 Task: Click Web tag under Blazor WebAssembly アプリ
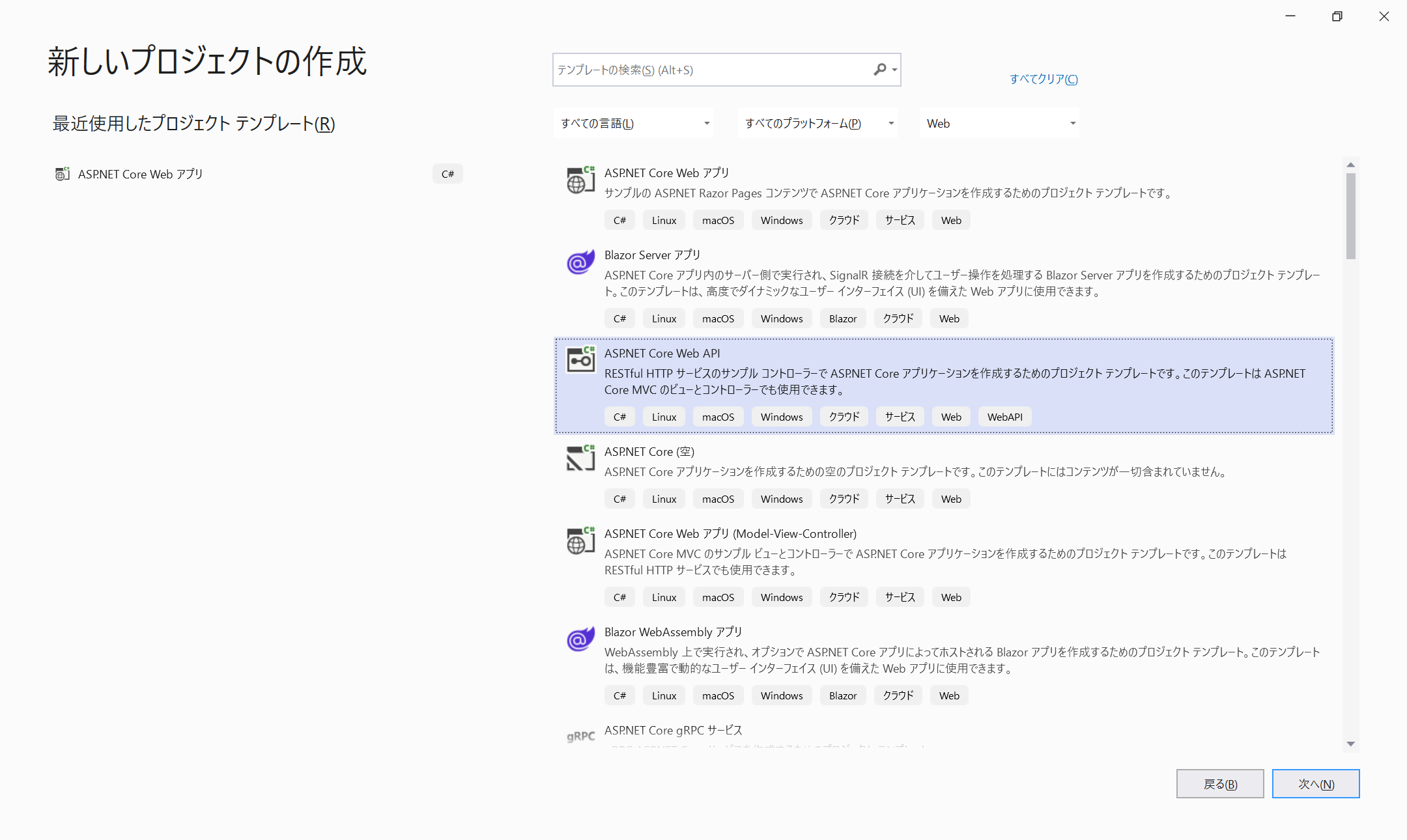pos(949,695)
